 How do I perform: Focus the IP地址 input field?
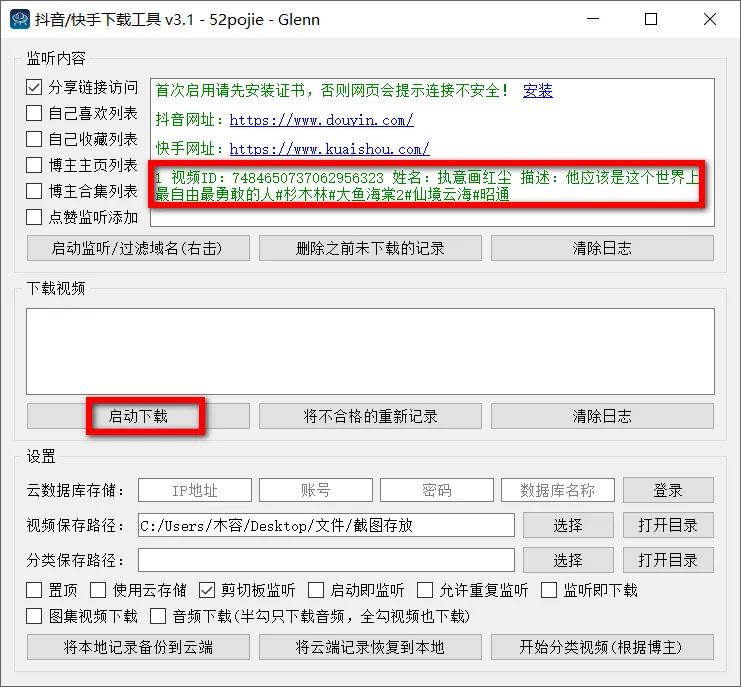pyautogui.click(x=195, y=490)
